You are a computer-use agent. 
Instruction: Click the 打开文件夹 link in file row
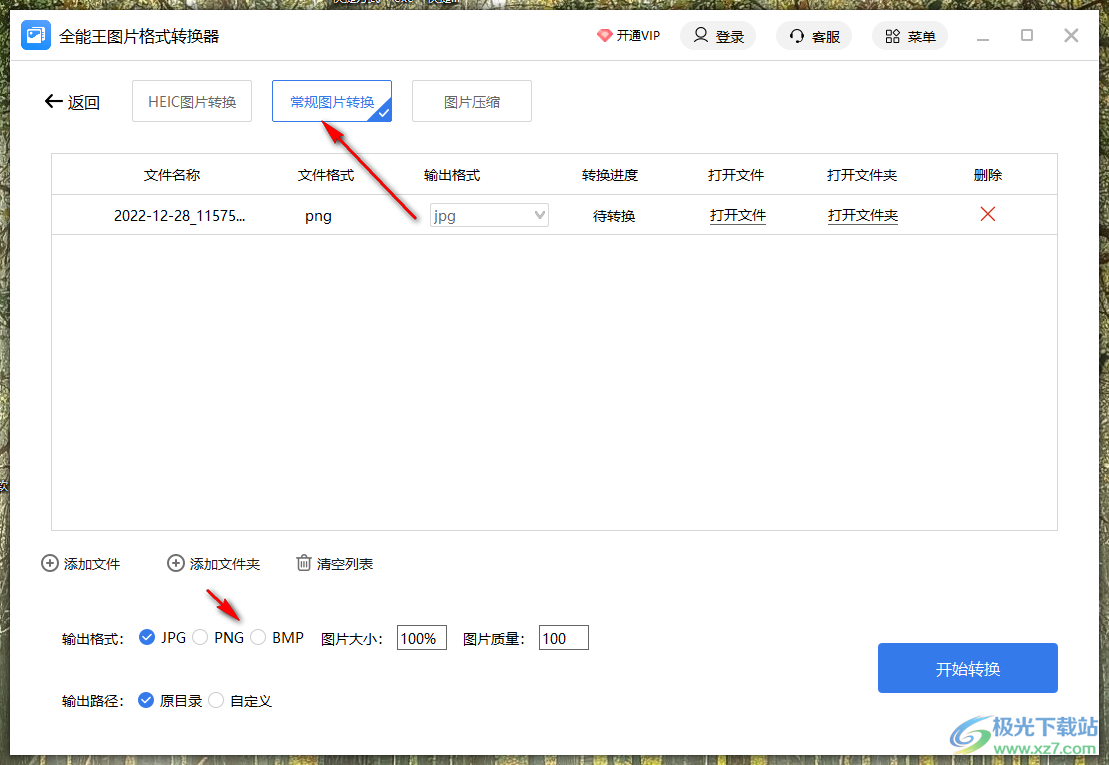(863, 215)
